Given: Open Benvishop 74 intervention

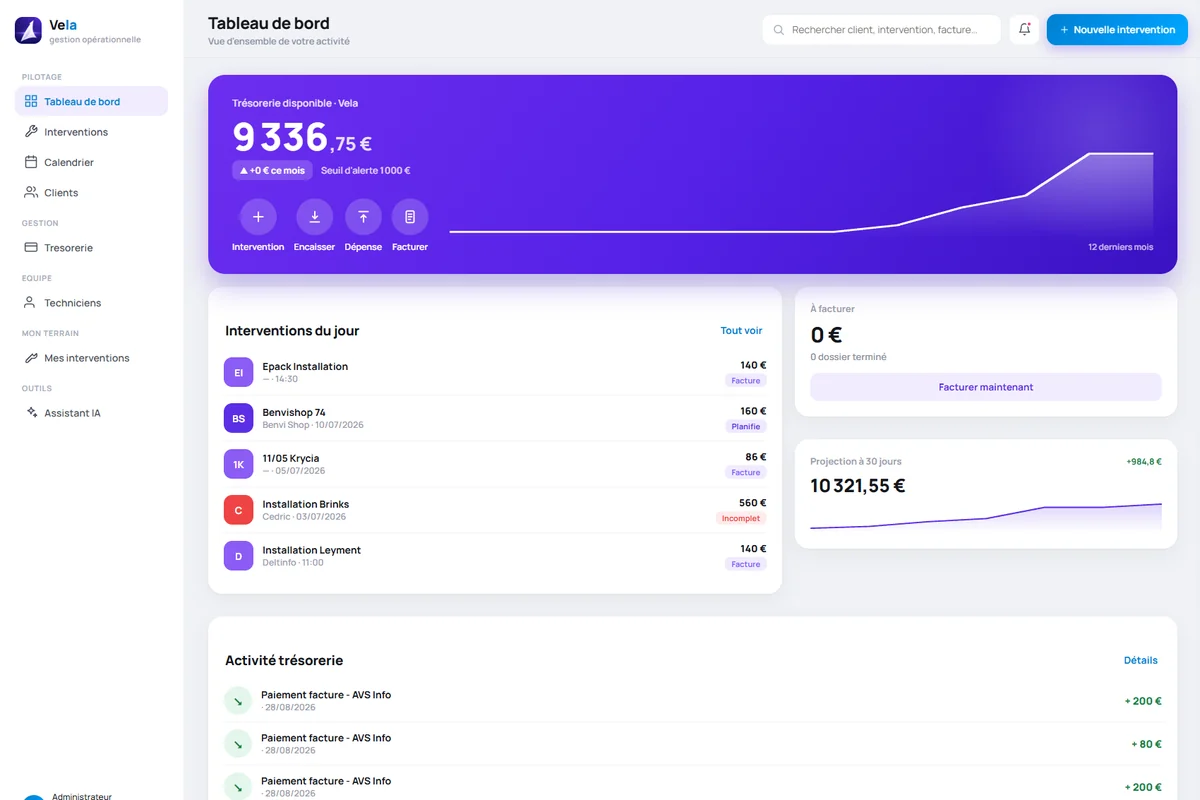Looking at the screenshot, I should click(x=495, y=418).
